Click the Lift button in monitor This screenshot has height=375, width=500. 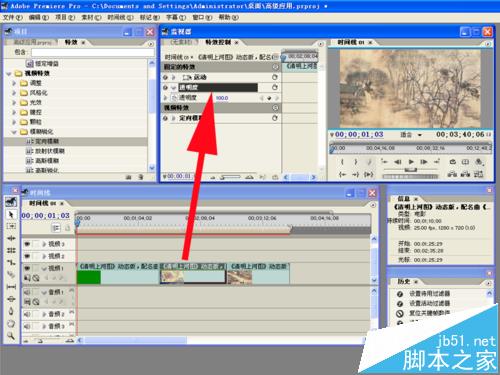point(452,174)
